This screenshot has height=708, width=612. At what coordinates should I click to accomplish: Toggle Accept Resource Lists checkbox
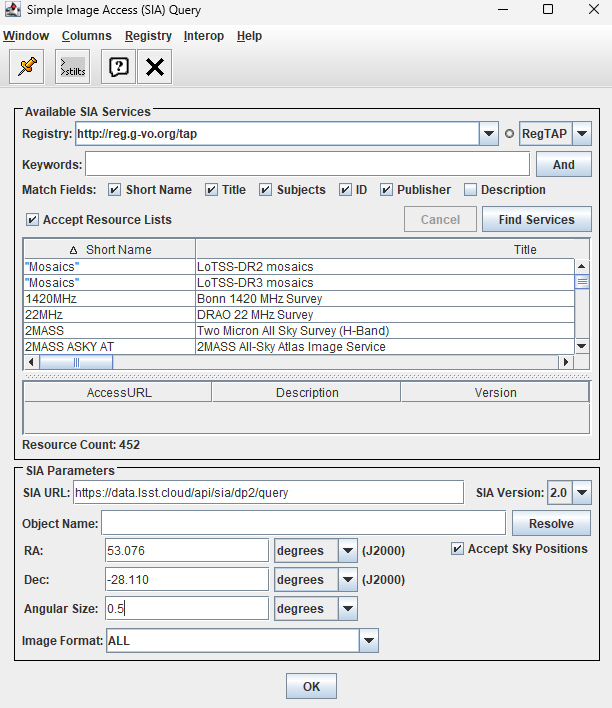32,220
